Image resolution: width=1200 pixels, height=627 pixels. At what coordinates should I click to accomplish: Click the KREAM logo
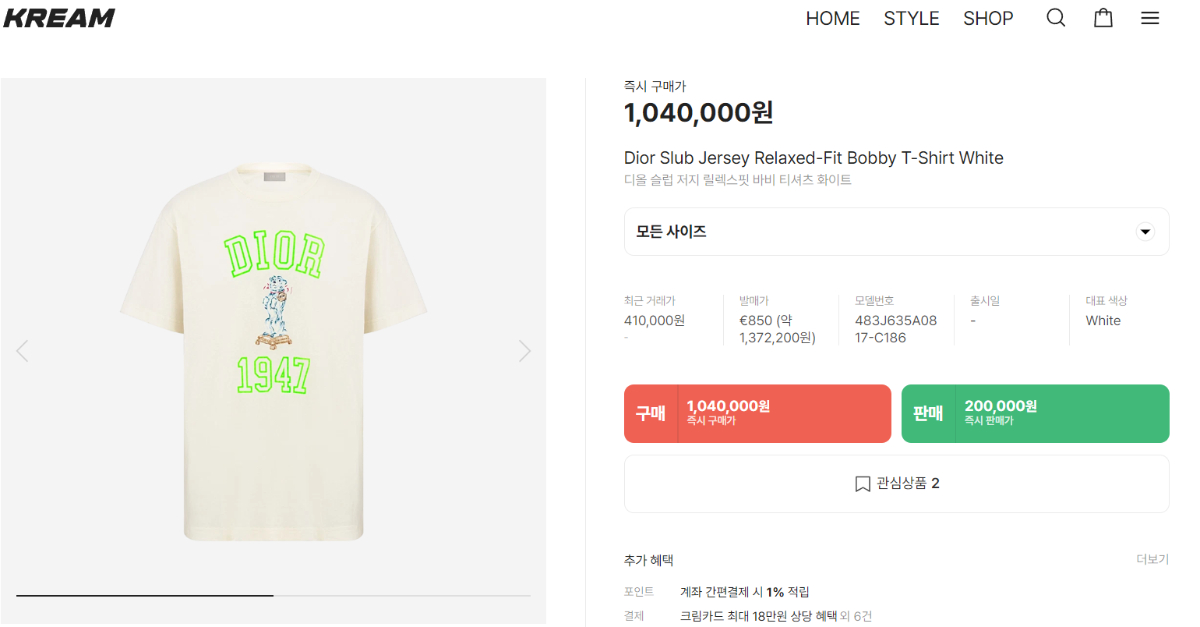(x=59, y=18)
